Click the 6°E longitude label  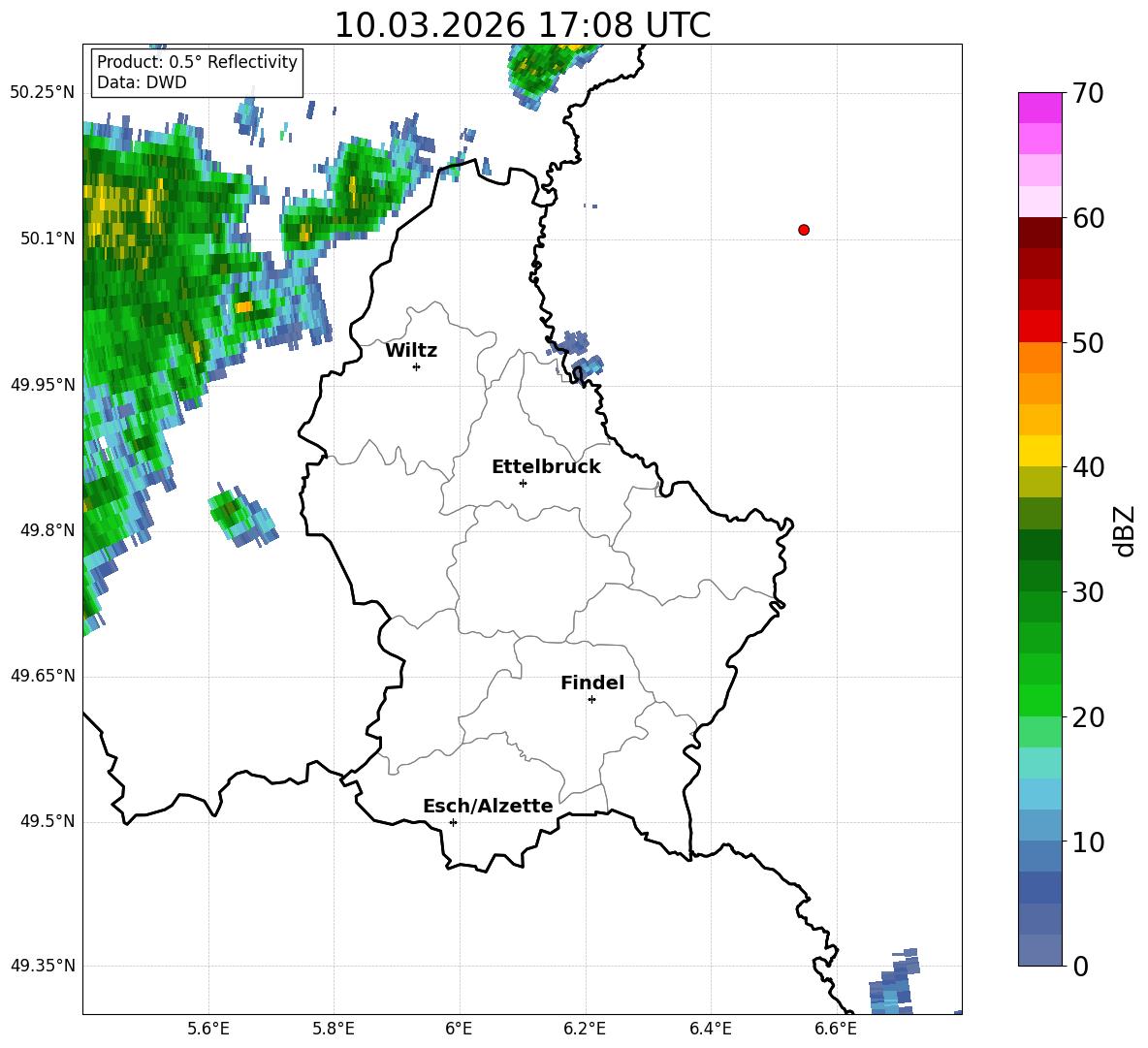[459, 1029]
